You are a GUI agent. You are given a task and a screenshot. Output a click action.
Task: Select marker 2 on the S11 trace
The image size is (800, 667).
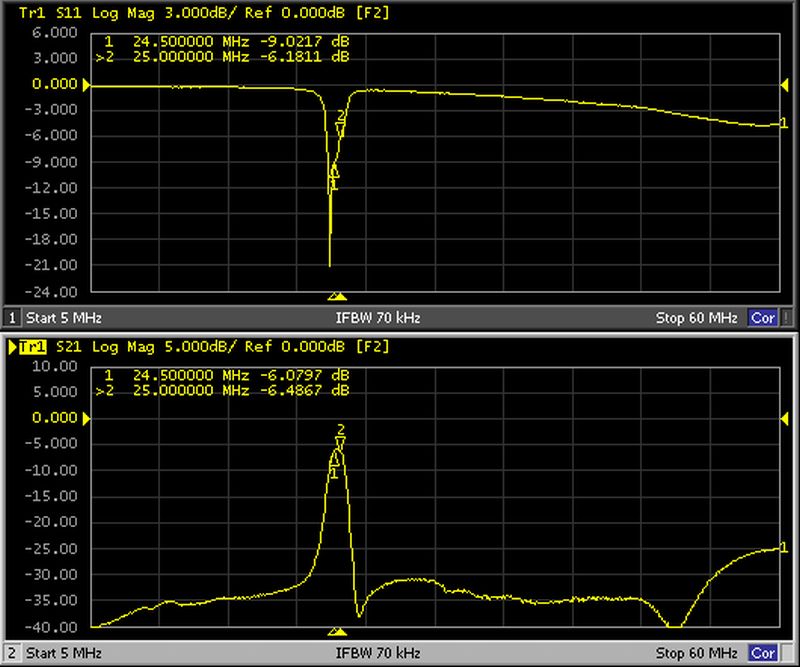point(341,124)
